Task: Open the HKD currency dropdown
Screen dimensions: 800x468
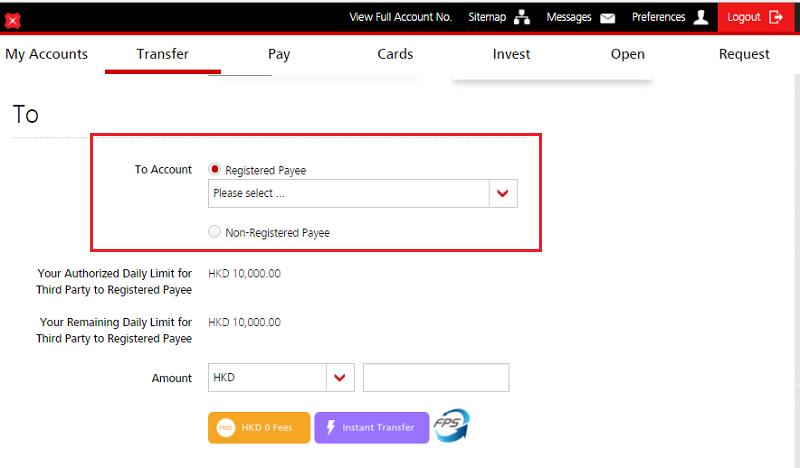Action: (268, 377)
